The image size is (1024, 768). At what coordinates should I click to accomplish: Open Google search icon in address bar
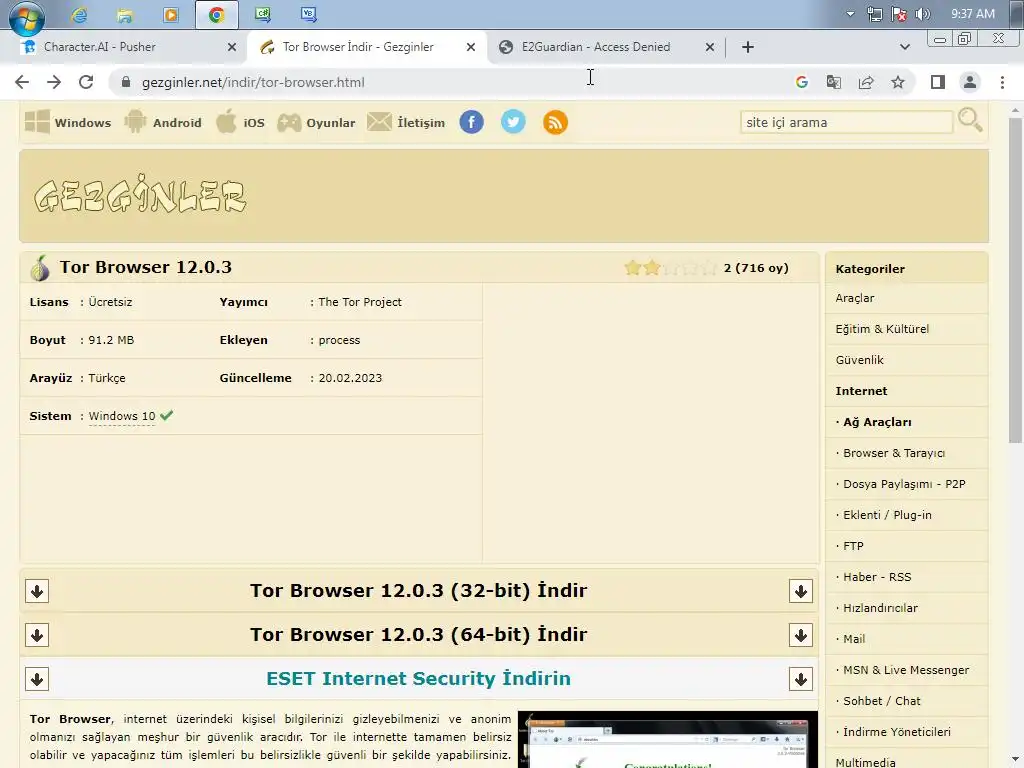click(x=802, y=82)
